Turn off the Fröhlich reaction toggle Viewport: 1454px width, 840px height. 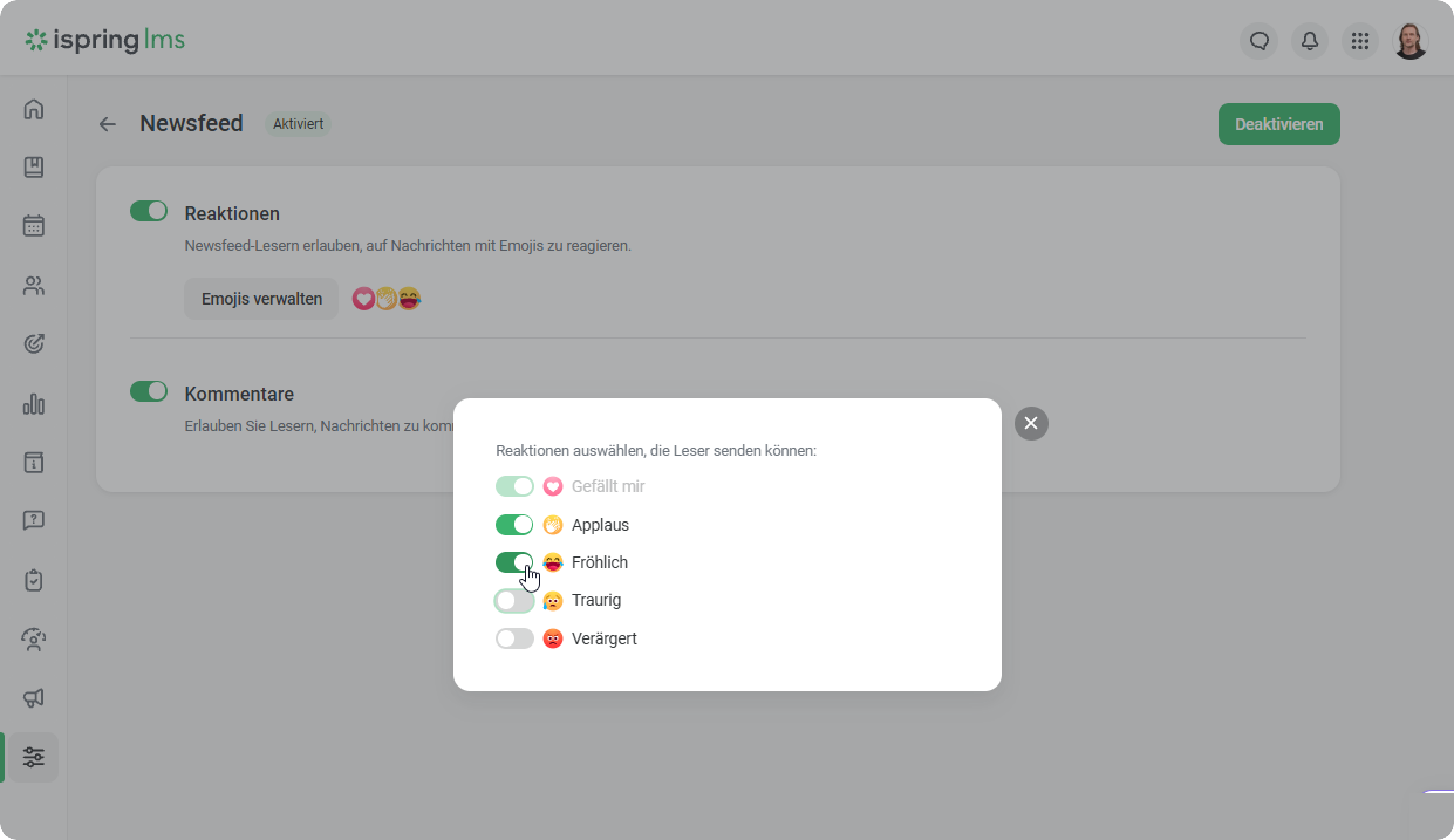pyautogui.click(x=514, y=562)
